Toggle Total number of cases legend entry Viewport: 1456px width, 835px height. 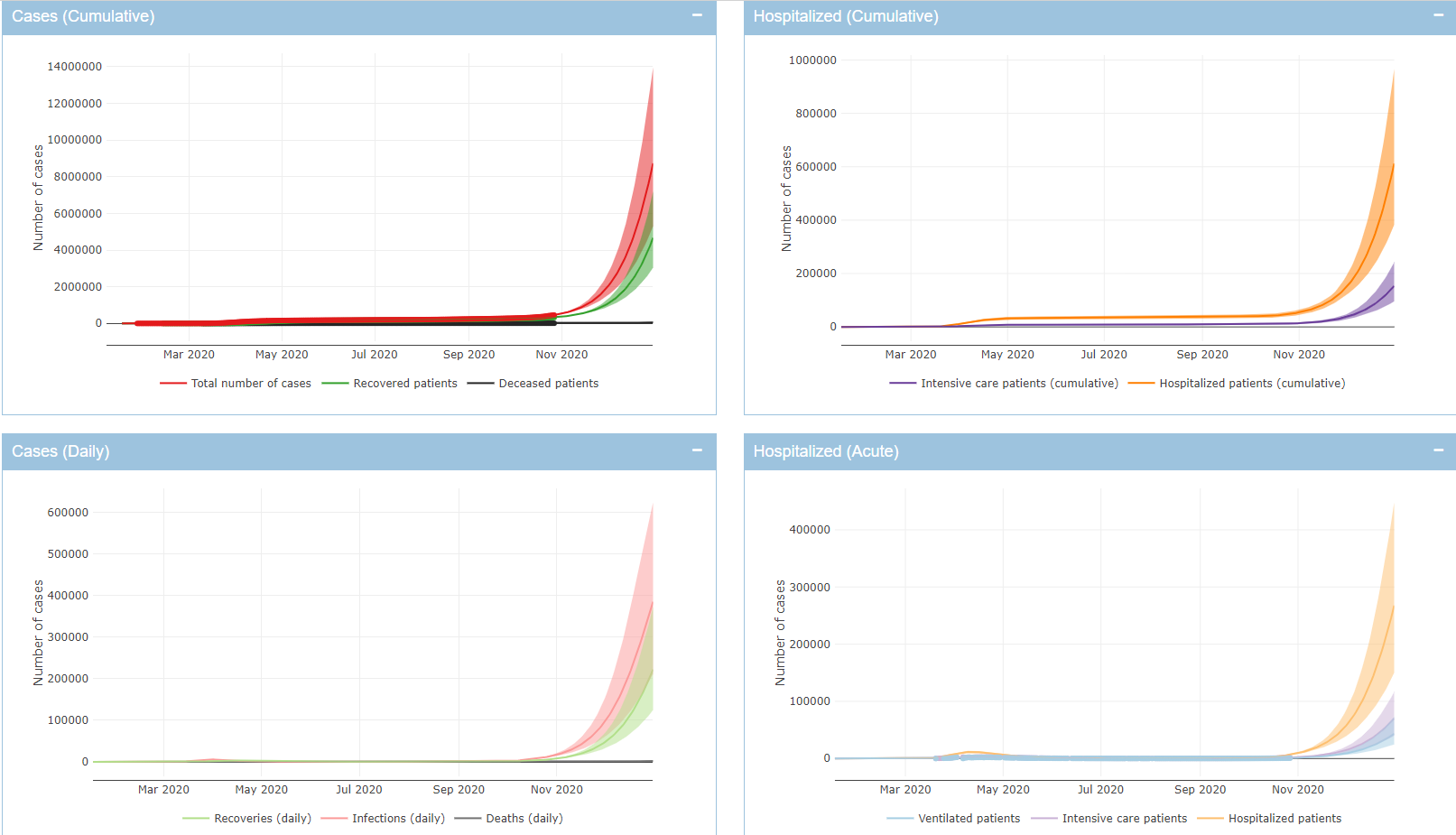click(250, 384)
